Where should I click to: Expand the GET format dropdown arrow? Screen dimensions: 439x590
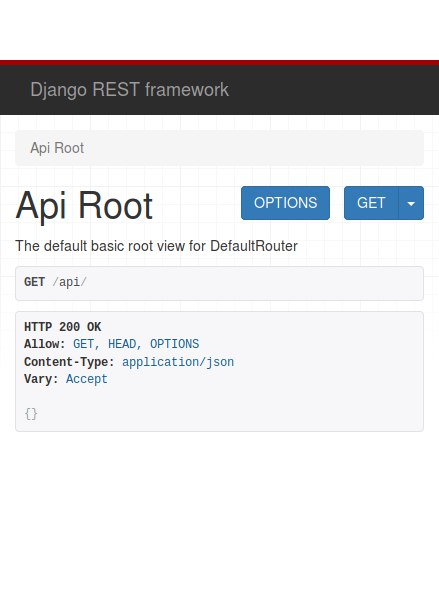point(411,203)
